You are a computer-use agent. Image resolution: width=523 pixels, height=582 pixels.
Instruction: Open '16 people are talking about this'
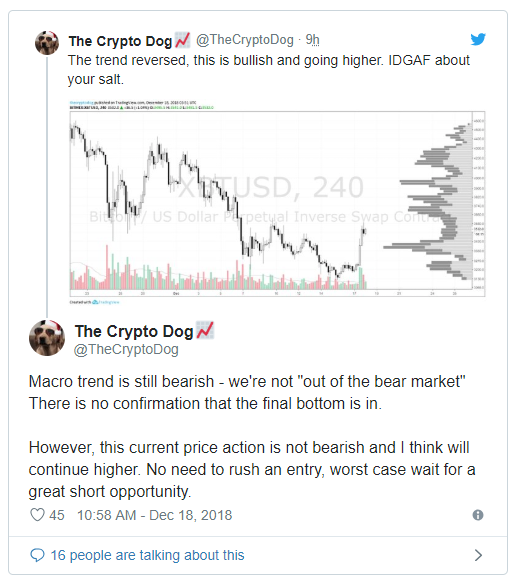(x=147, y=555)
